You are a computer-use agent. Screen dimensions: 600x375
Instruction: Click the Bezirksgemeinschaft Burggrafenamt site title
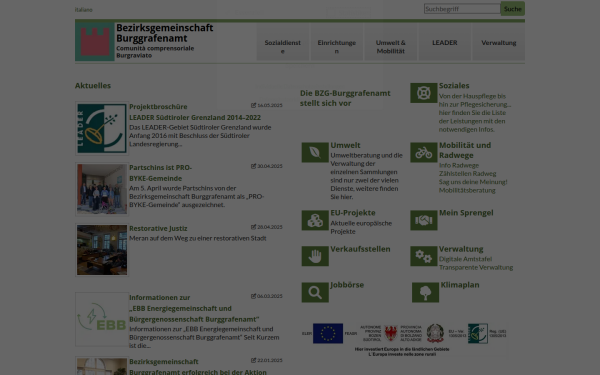point(165,33)
